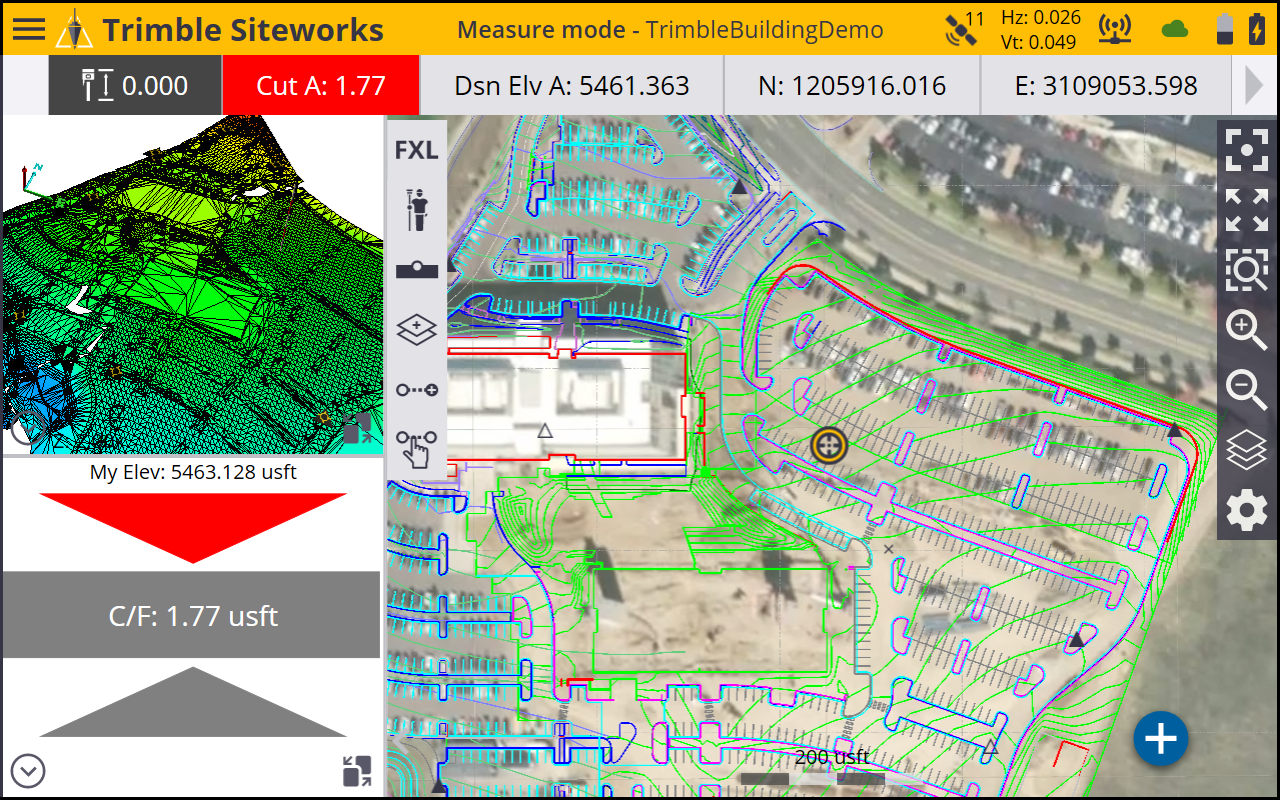Open the add layer stack tool
This screenshot has height=800, width=1280.
tap(416, 329)
